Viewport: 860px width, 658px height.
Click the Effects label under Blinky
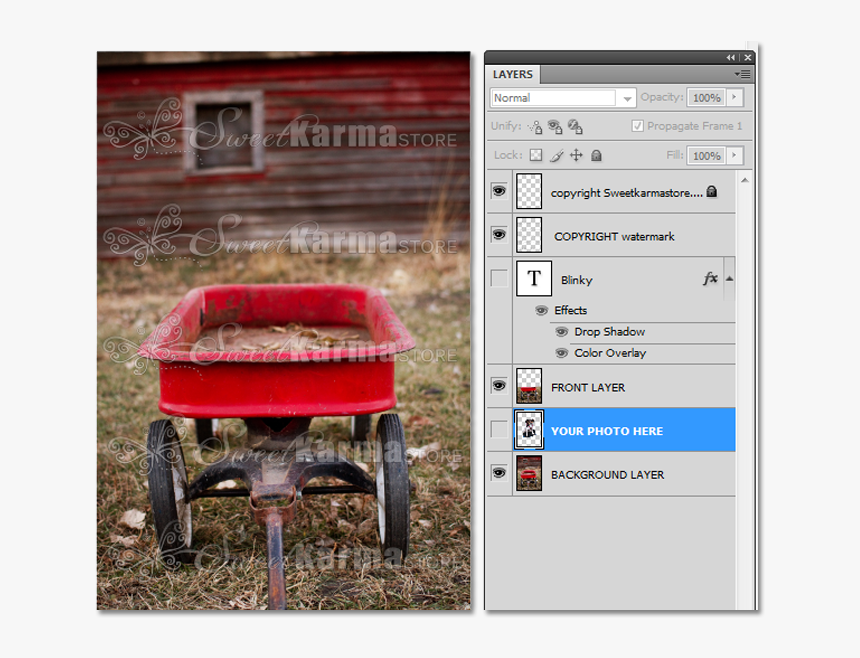coord(570,310)
